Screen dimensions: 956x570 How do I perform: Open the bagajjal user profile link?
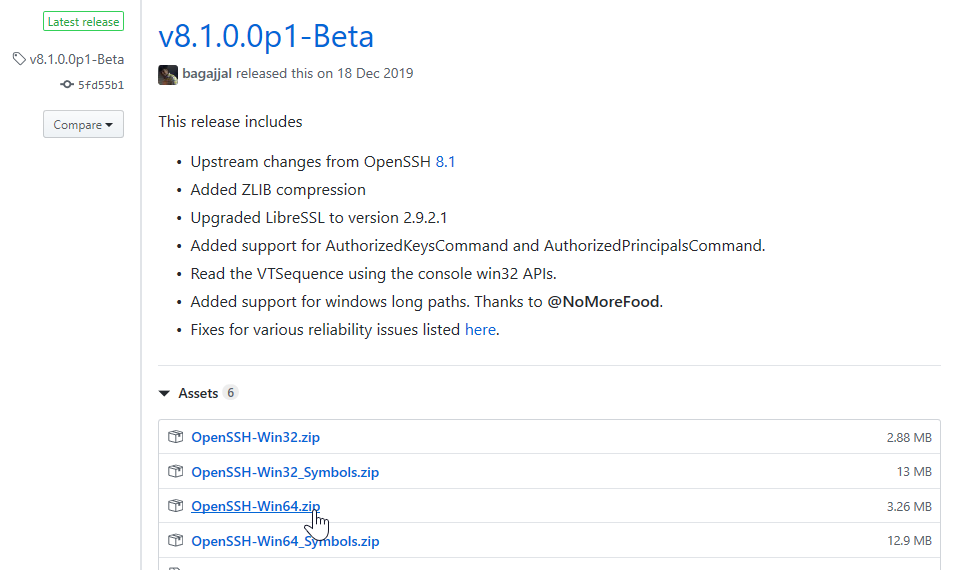coord(207,73)
